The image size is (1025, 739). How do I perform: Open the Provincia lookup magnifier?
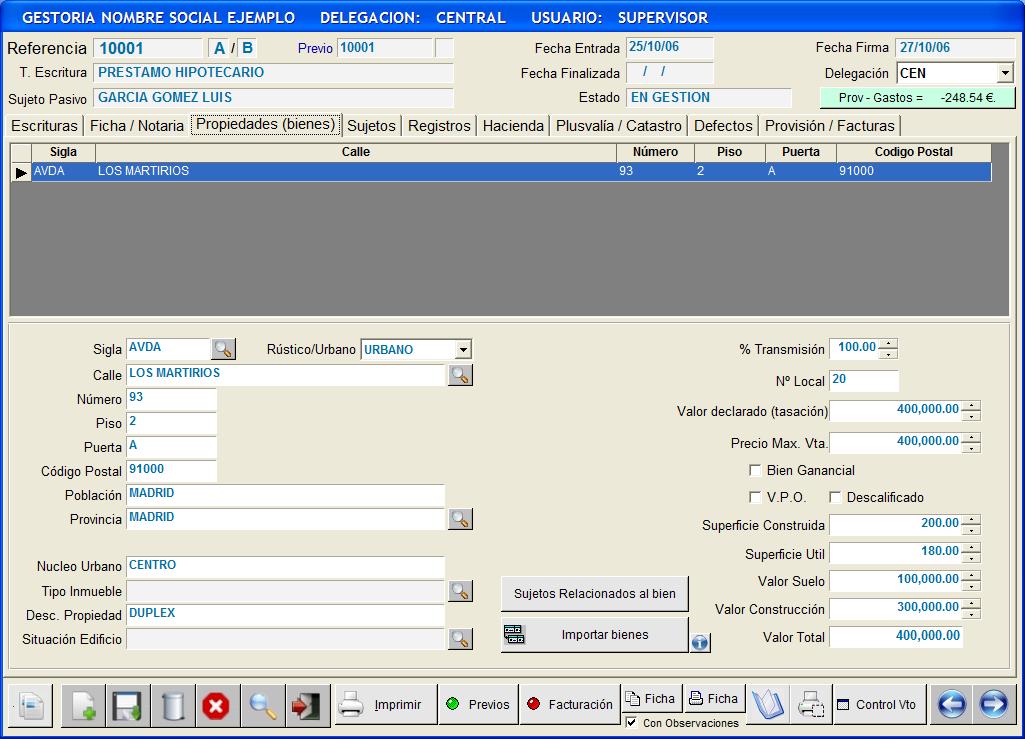460,519
